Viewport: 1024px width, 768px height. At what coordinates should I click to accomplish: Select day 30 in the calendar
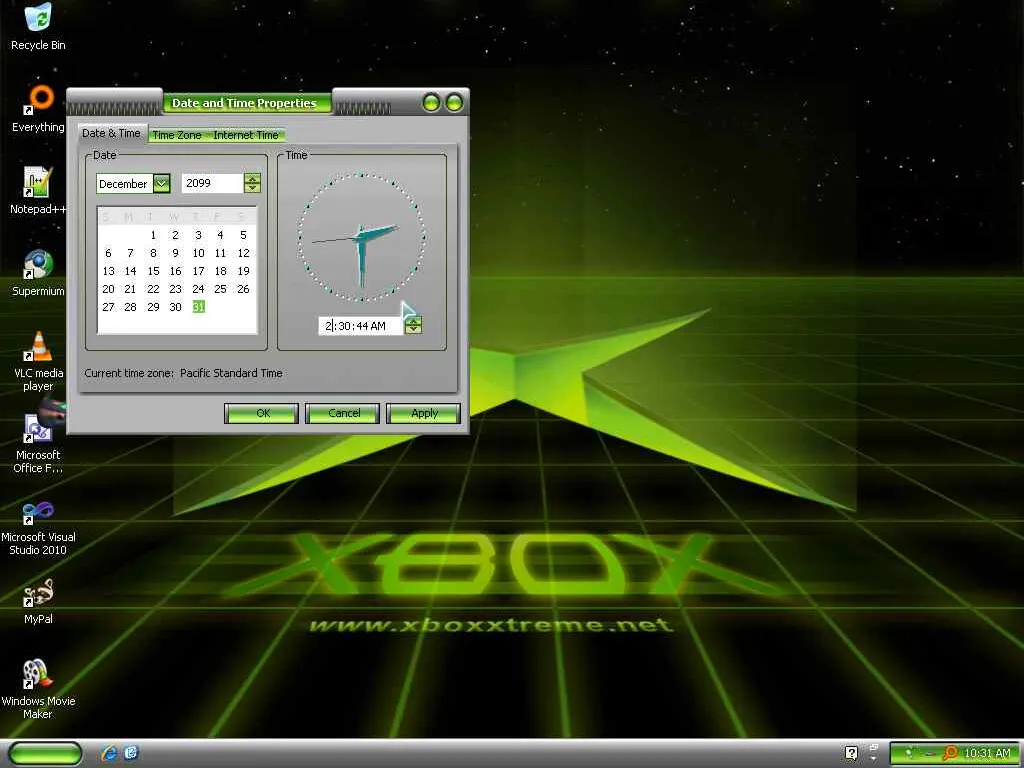point(175,307)
